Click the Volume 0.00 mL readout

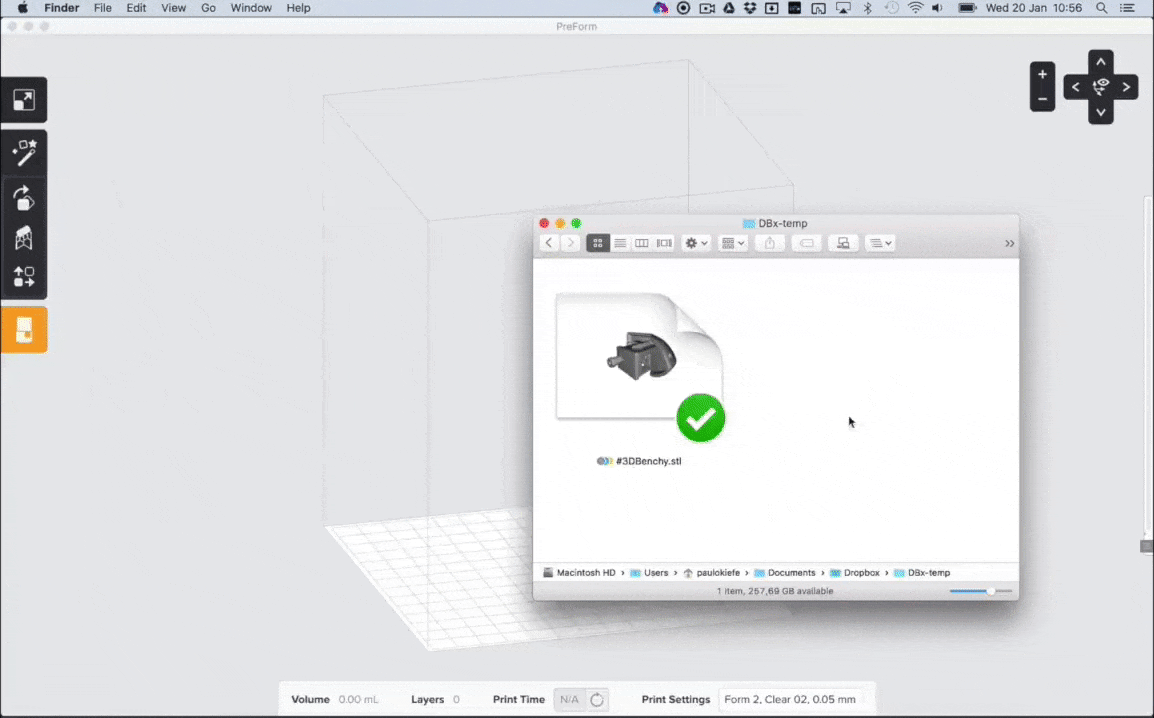[x=358, y=700]
